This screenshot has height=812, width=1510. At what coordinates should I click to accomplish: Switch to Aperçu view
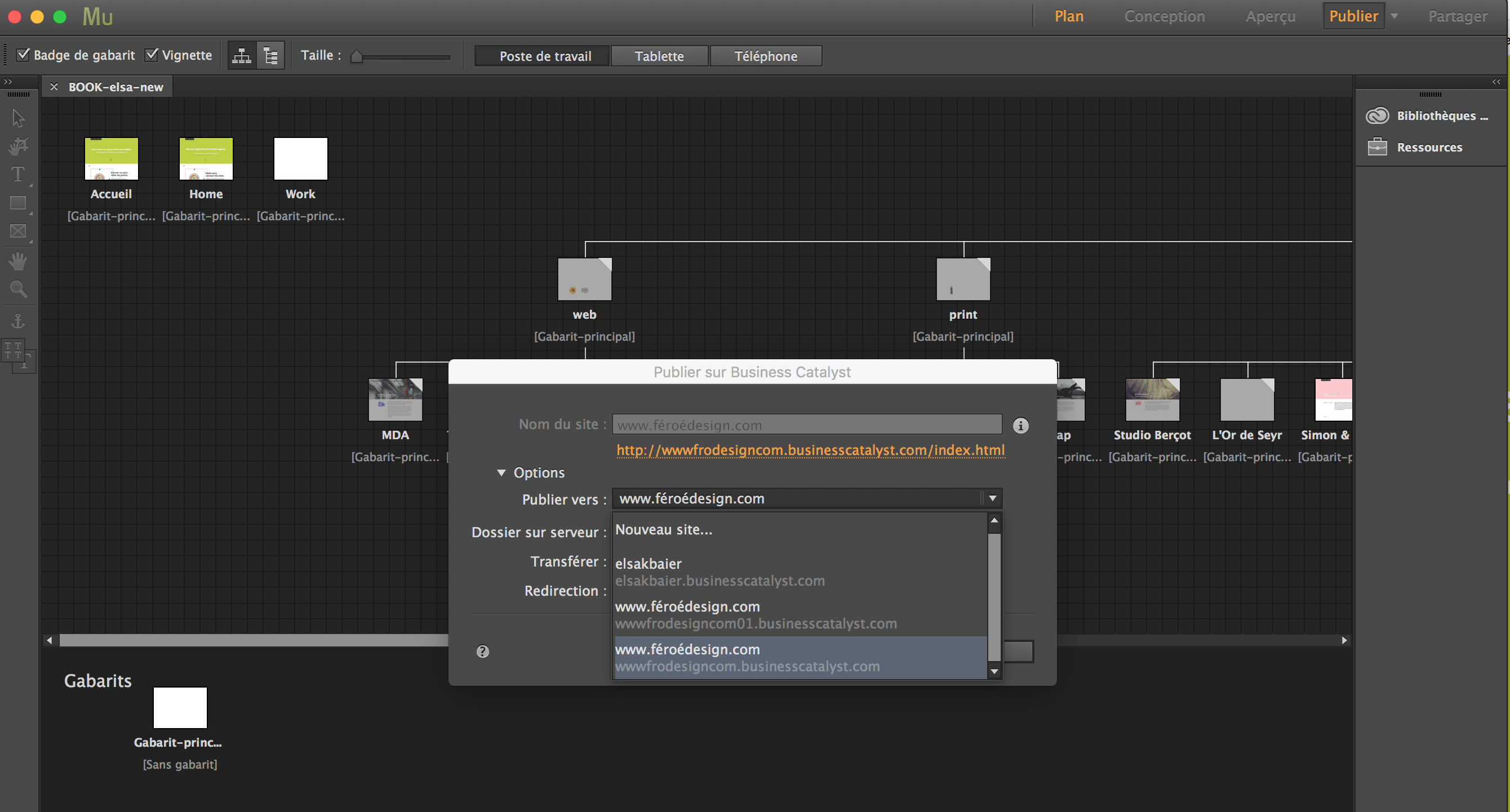click(x=1270, y=16)
